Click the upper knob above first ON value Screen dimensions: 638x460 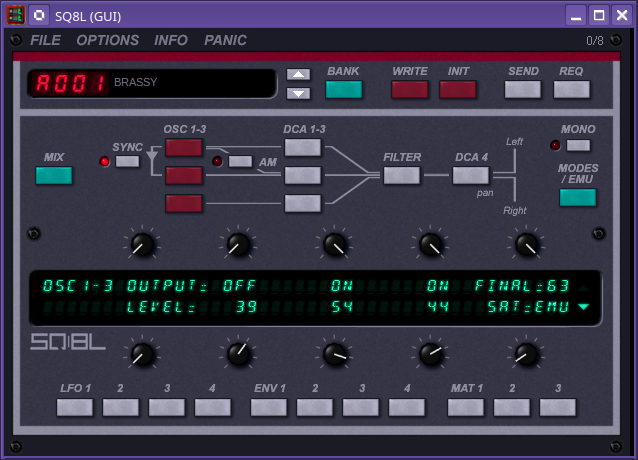[x=334, y=244]
